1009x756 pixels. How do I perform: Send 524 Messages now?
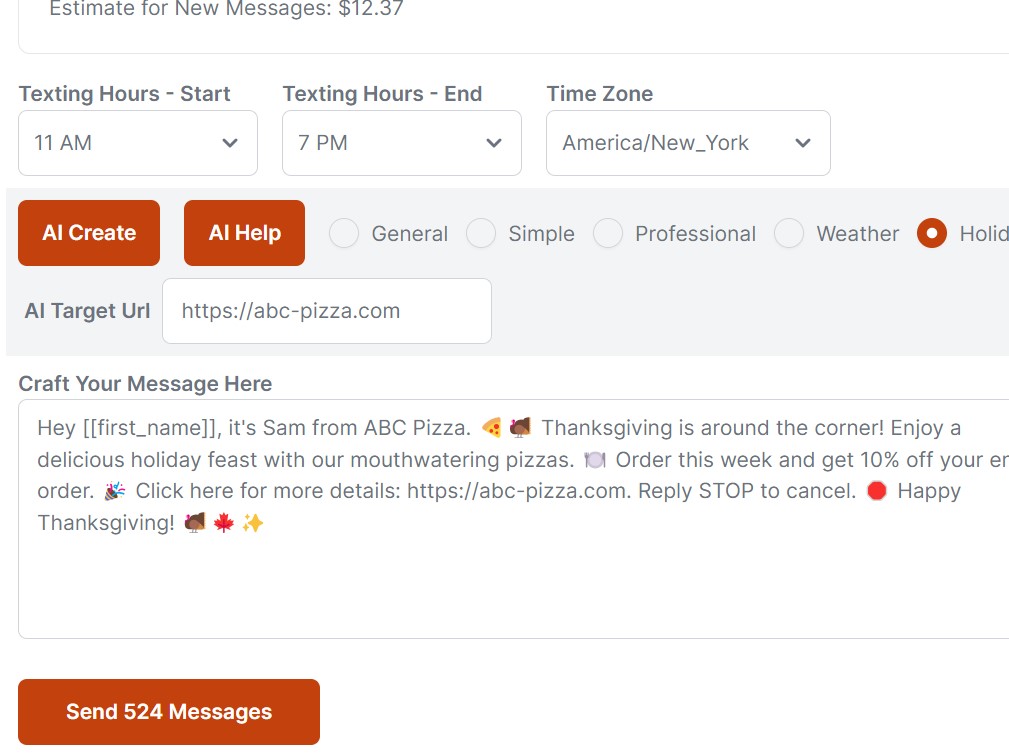coord(169,712)
